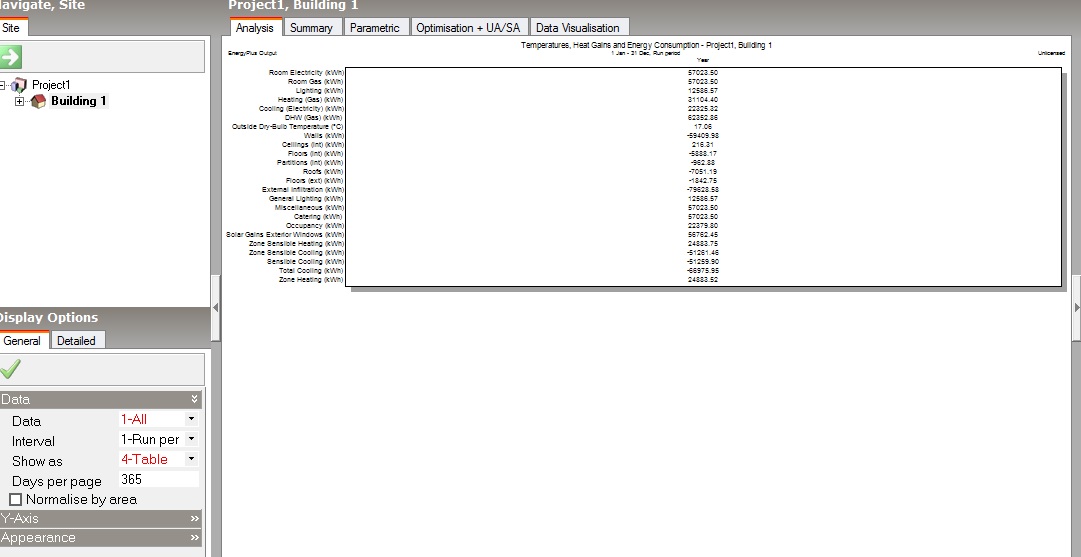Click the EnergyPlus Output label
This screenshot has width=1081, height=557.
coord(252,53)
